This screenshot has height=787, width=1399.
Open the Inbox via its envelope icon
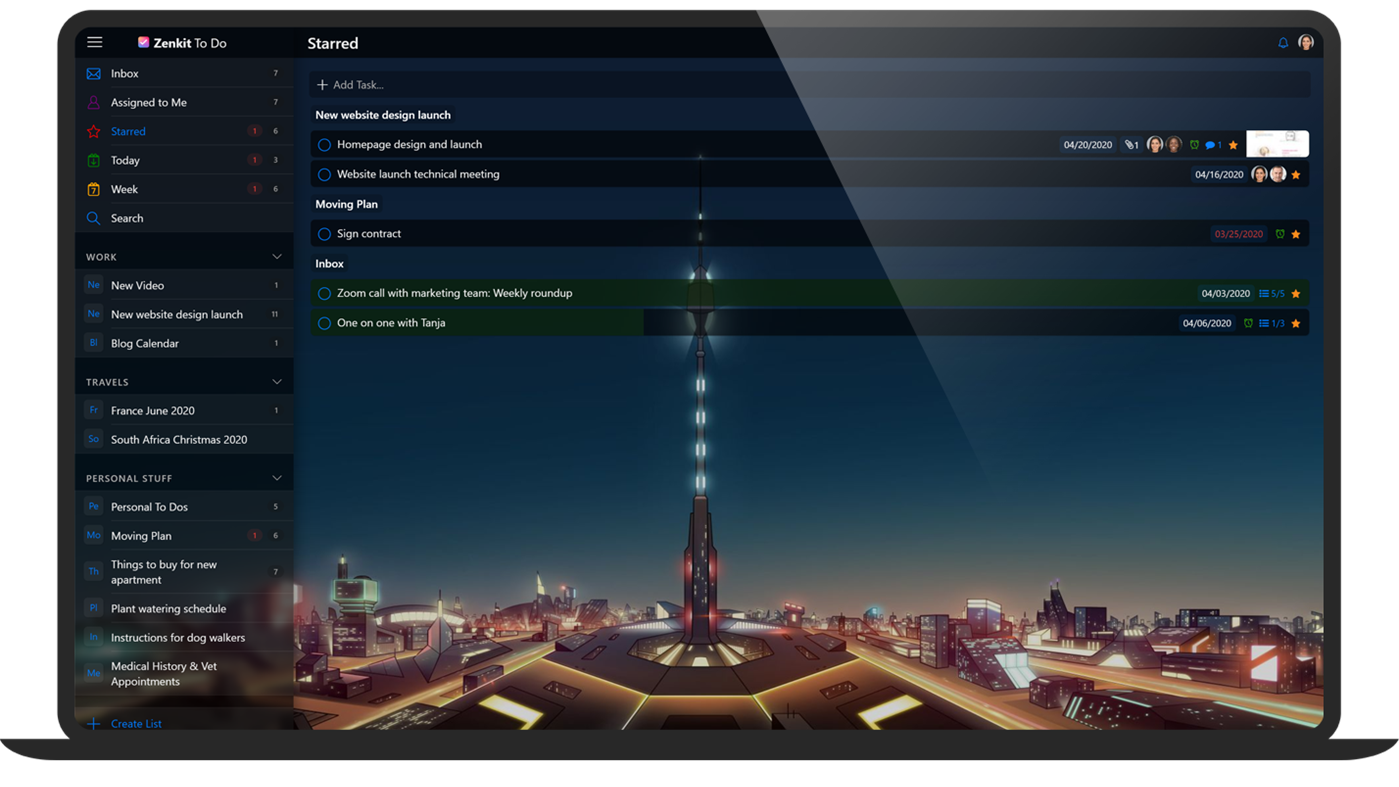93,72
